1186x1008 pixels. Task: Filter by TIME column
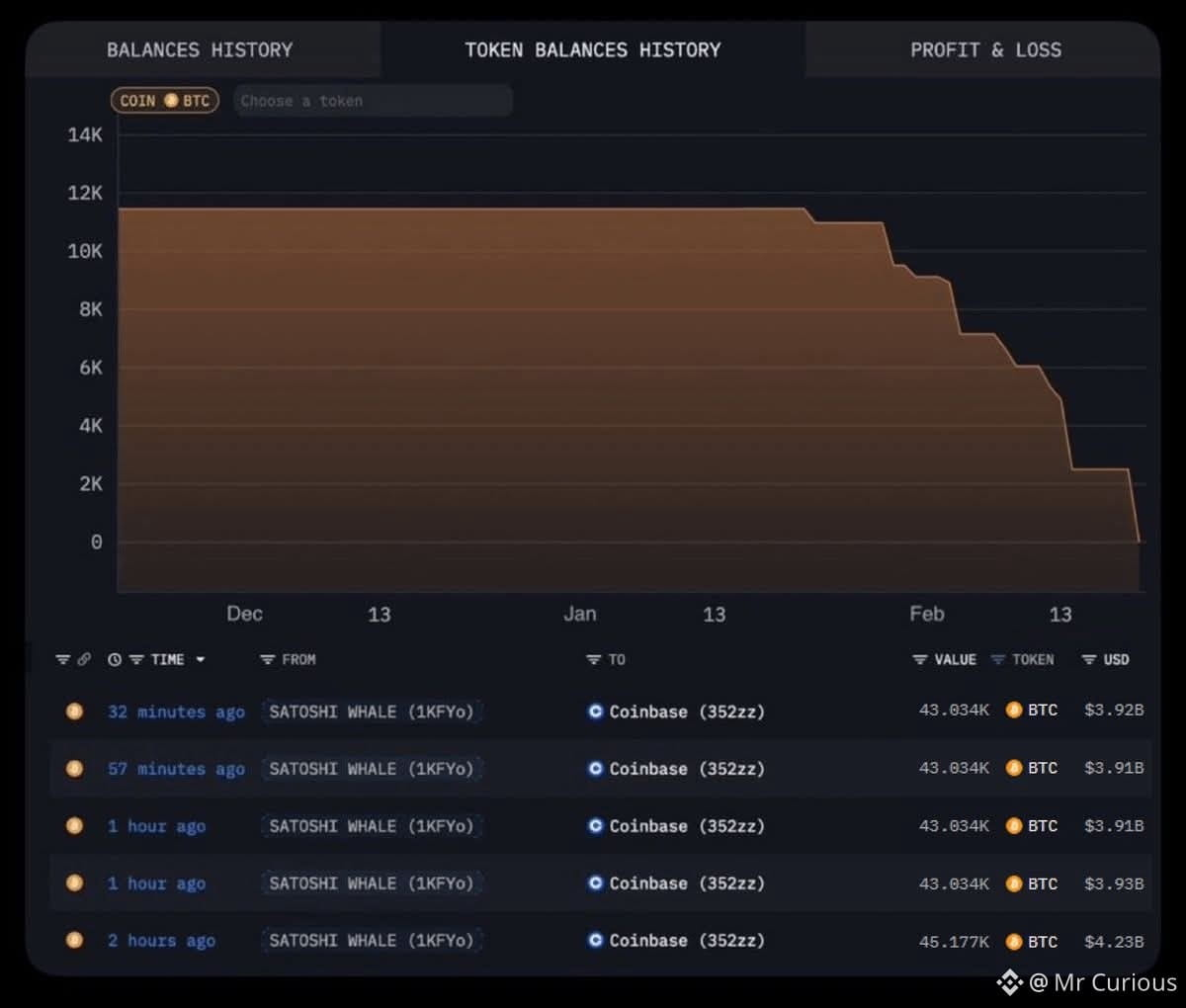click(x=137, y=659)
